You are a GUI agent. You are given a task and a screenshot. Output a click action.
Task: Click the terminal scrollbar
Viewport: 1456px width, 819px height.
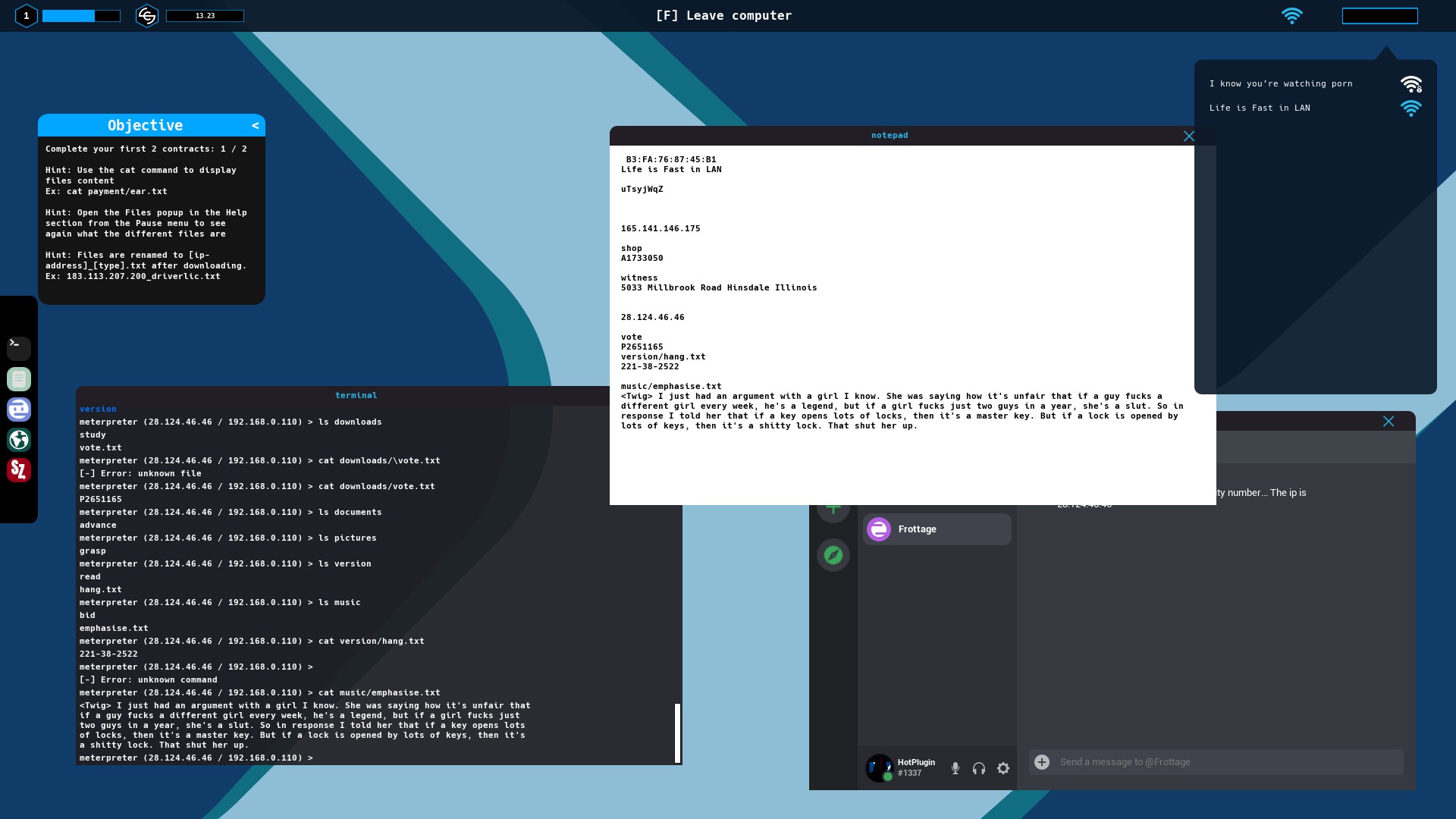(677, 732)
